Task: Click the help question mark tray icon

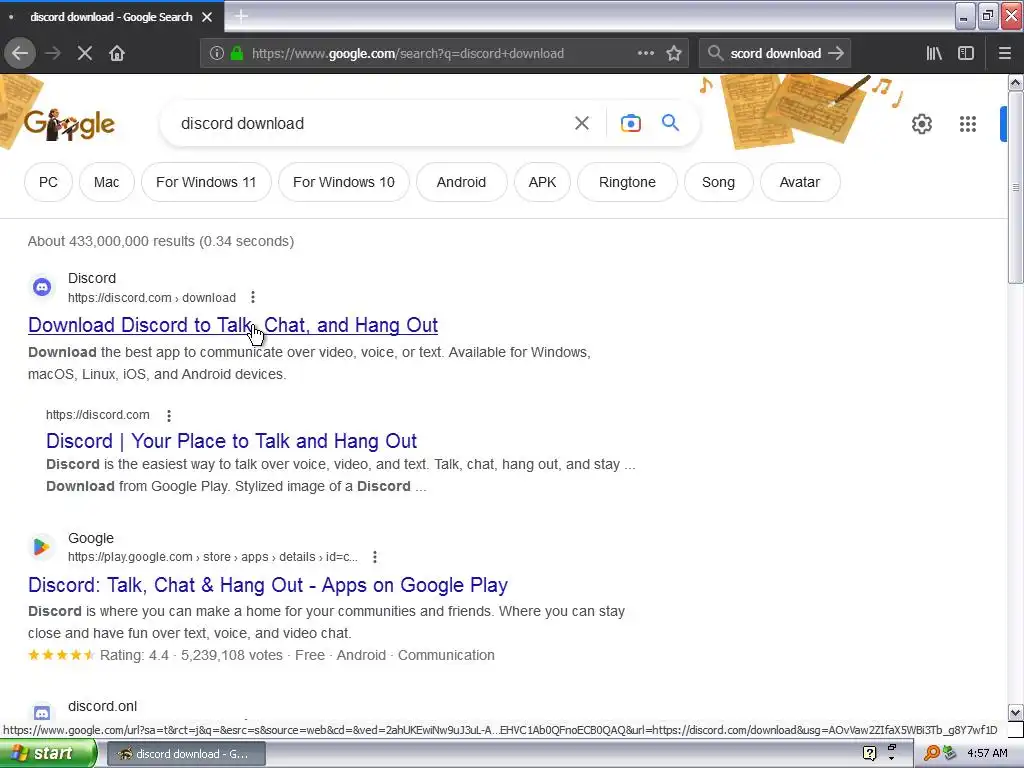Action: tap(870, 753)
